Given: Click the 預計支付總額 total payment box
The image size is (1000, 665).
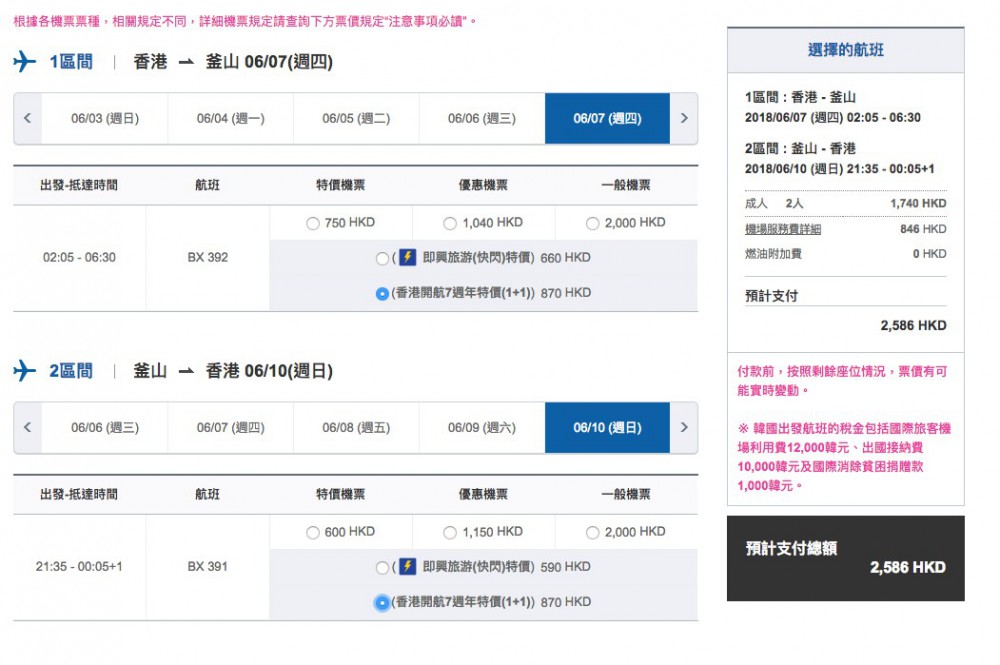Looking at the screenshot, I should coord(845,558).
